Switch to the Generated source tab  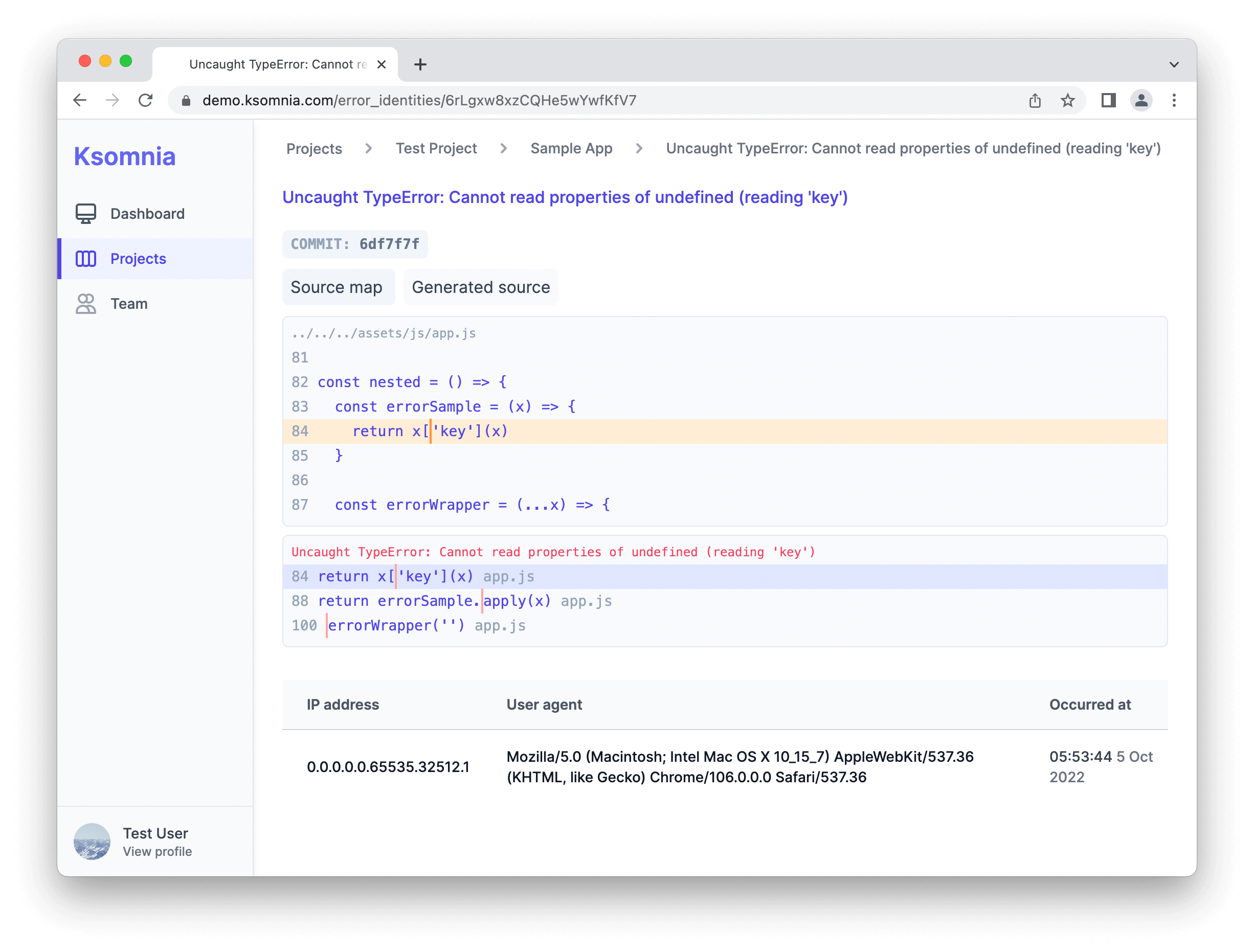(x=481, y=287)
